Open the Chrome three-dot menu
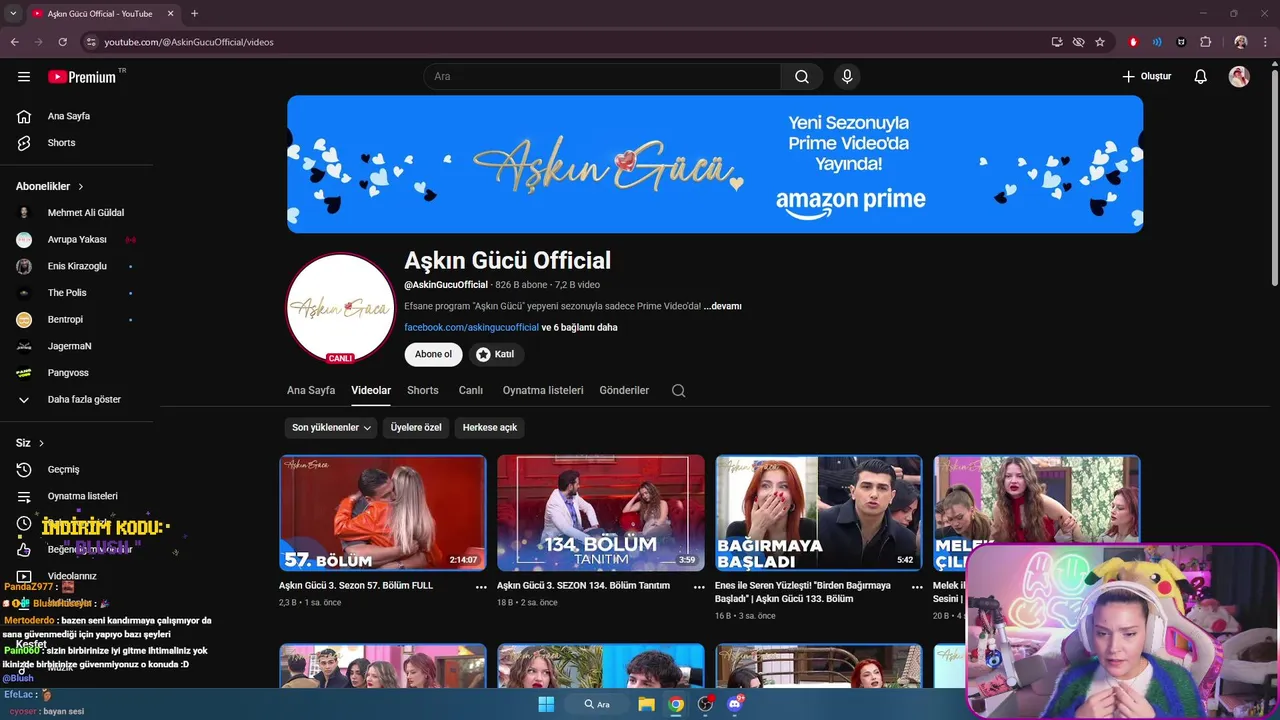1280x720 pixels. point(1266,42)
